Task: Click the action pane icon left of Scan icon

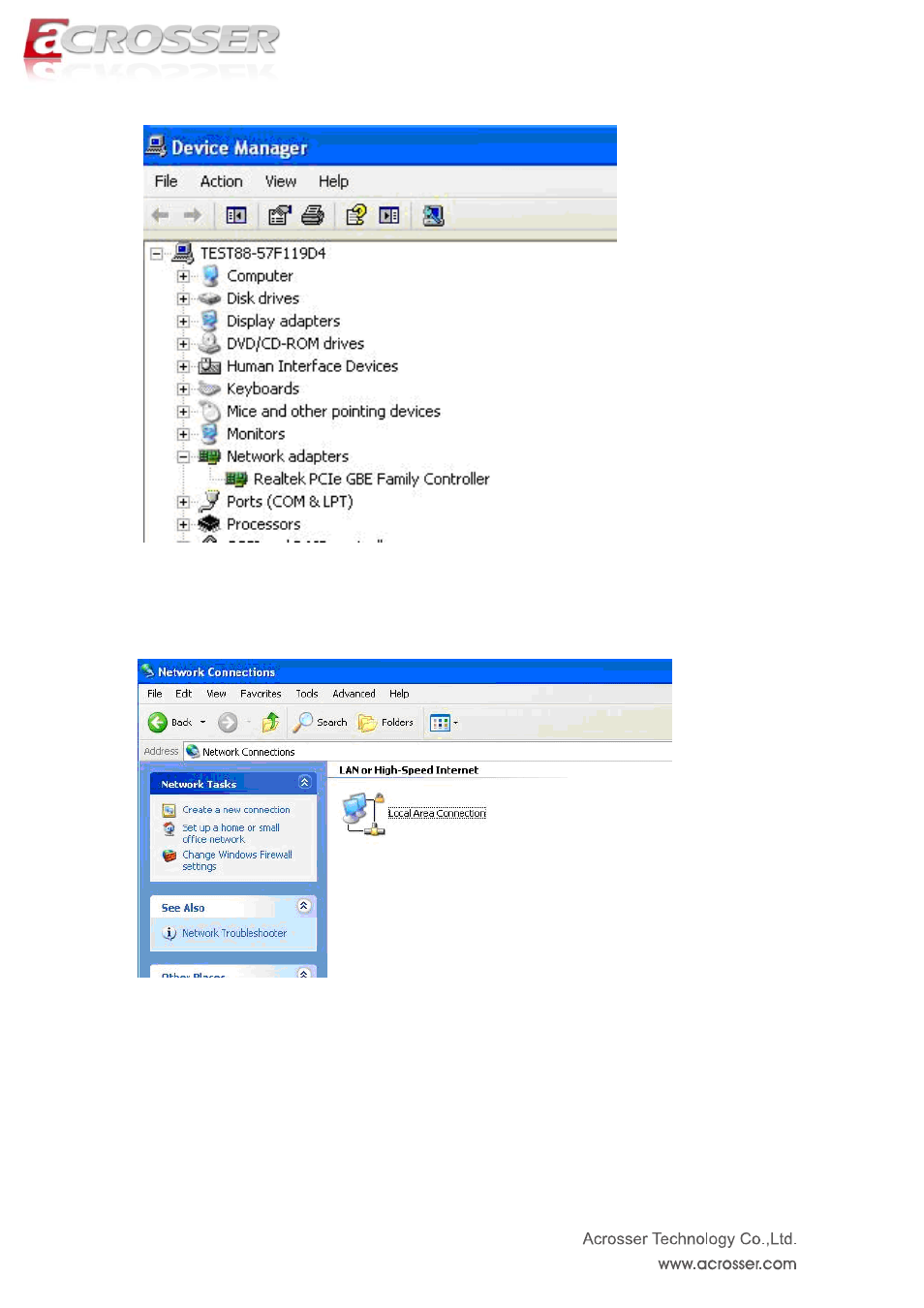Action: 389,215
